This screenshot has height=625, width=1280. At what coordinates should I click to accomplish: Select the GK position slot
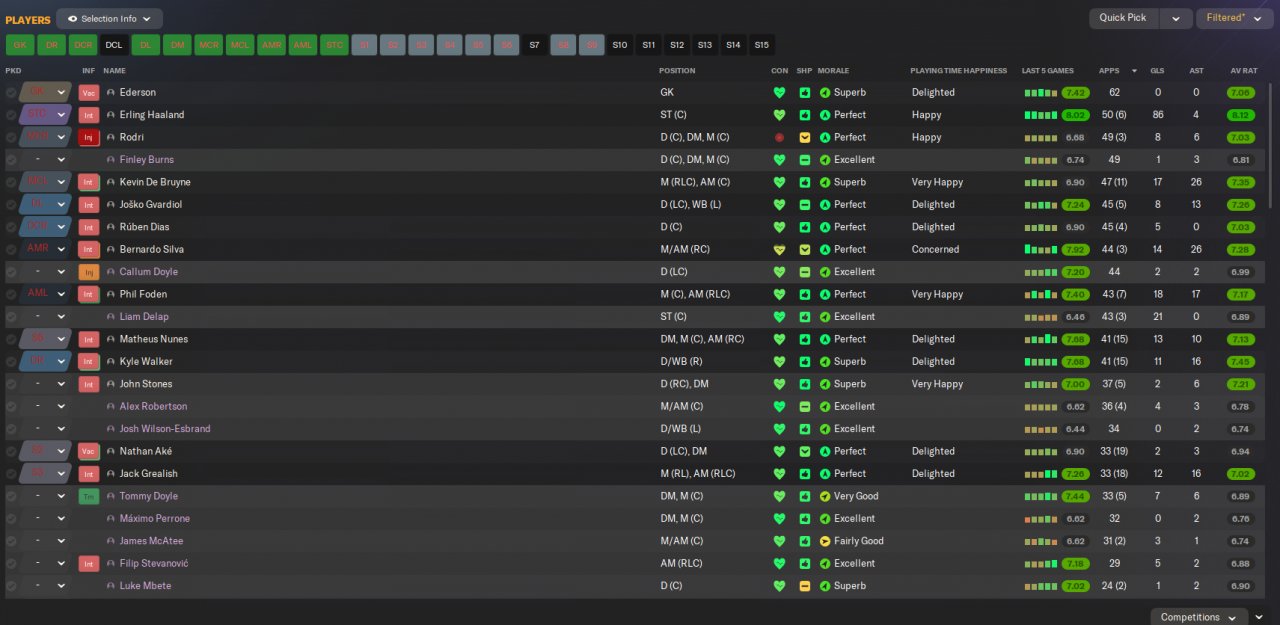click(20, 45)
